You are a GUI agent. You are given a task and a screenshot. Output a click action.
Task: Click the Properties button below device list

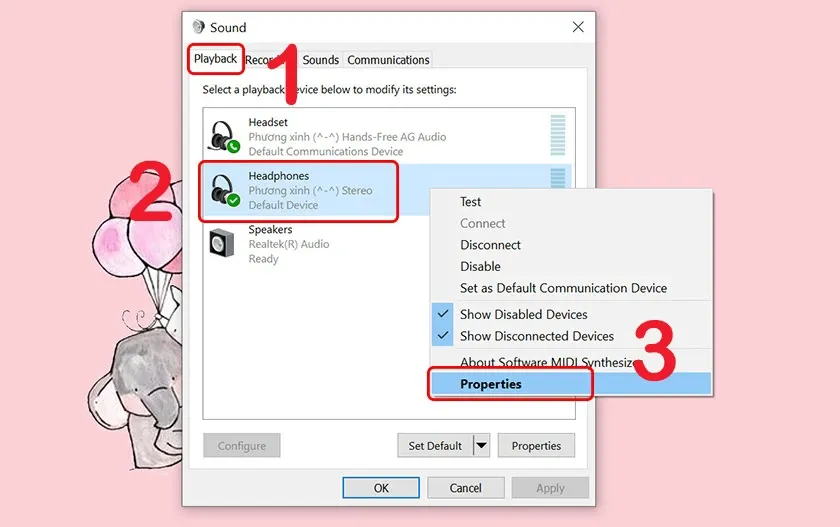(x=536, y=446)
